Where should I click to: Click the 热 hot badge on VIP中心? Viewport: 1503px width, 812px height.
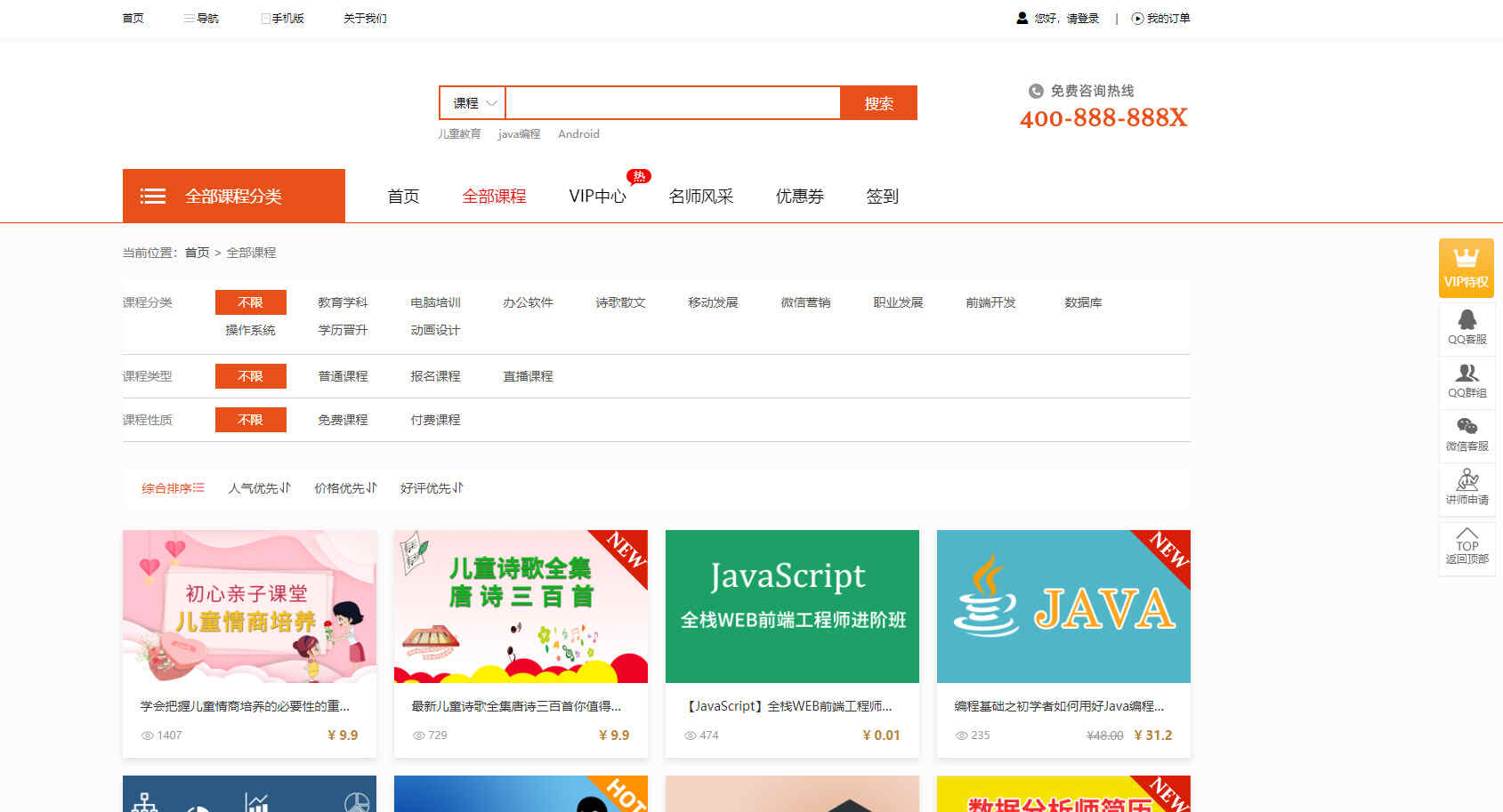[639, 176]
